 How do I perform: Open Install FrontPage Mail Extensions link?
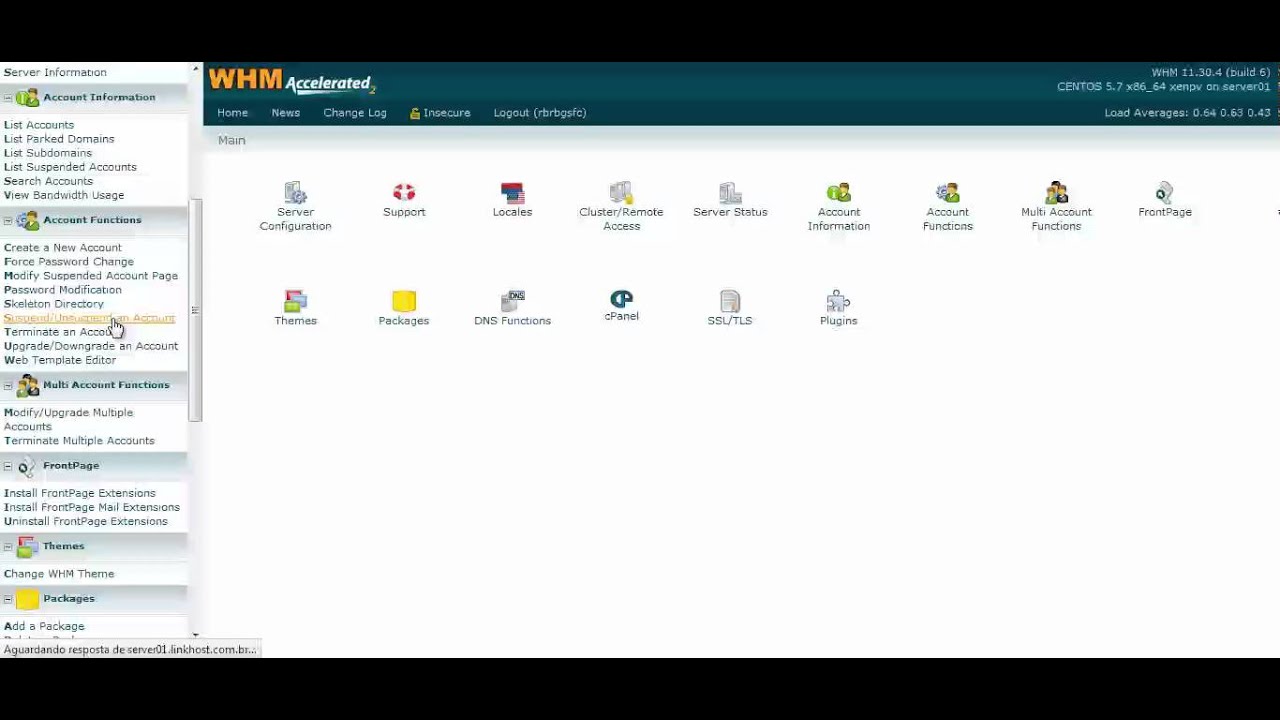[x=92, y=507]
